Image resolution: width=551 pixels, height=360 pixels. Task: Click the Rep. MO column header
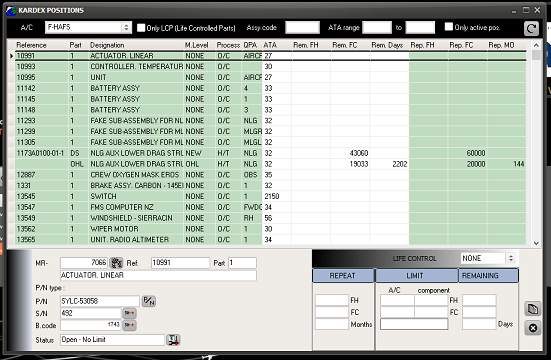(506, 45)
